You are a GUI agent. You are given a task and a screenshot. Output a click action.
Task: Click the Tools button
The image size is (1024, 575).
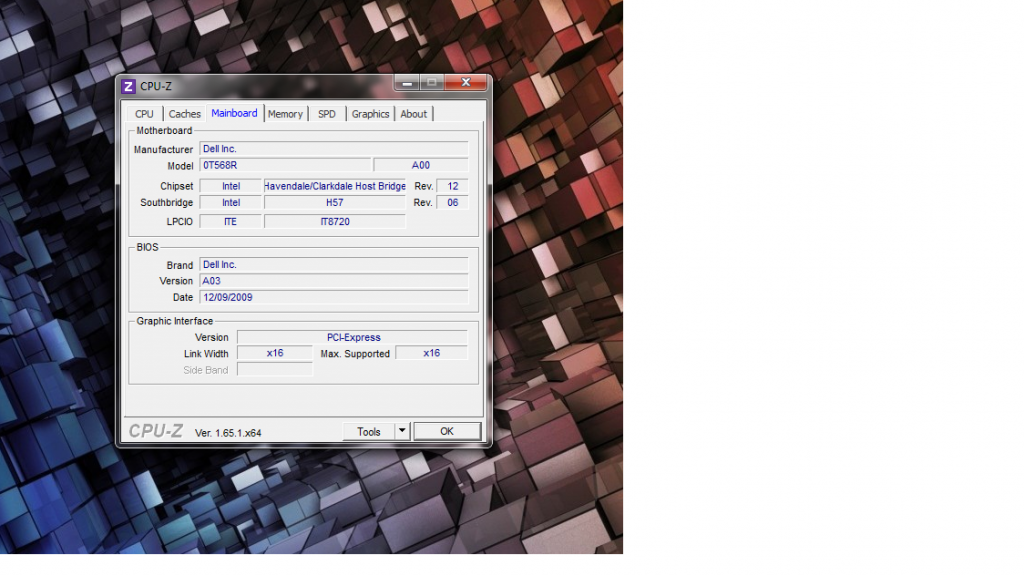[368, 432]
